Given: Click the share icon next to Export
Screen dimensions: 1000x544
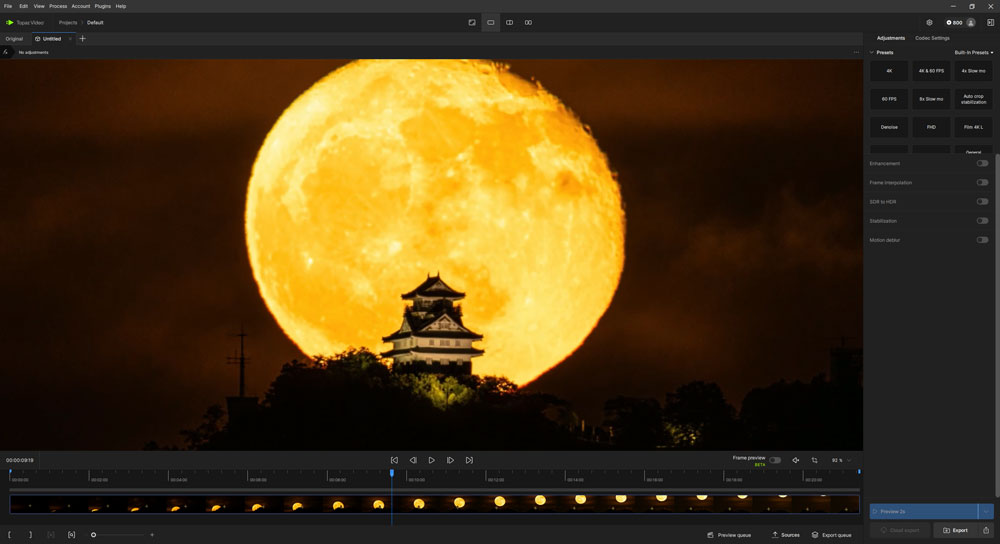Looking at the screenshot, I should (986, 530).
